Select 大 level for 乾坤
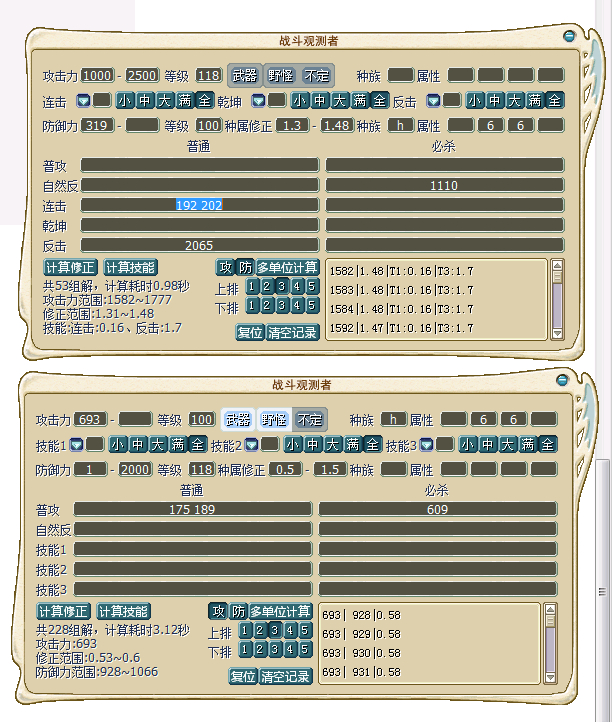The image size is (612, 722). coord(340,100)
